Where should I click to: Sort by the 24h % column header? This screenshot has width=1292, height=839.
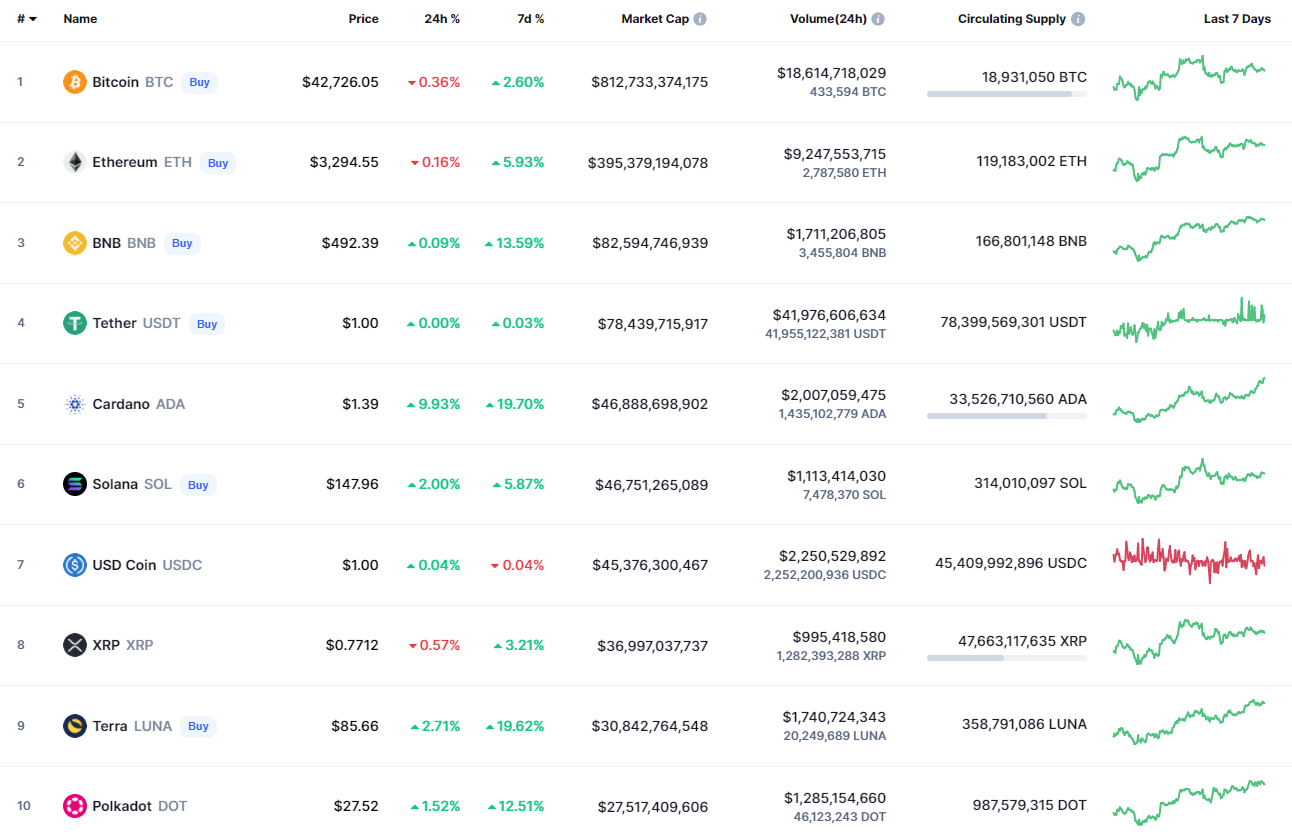(x=441, y=19)
